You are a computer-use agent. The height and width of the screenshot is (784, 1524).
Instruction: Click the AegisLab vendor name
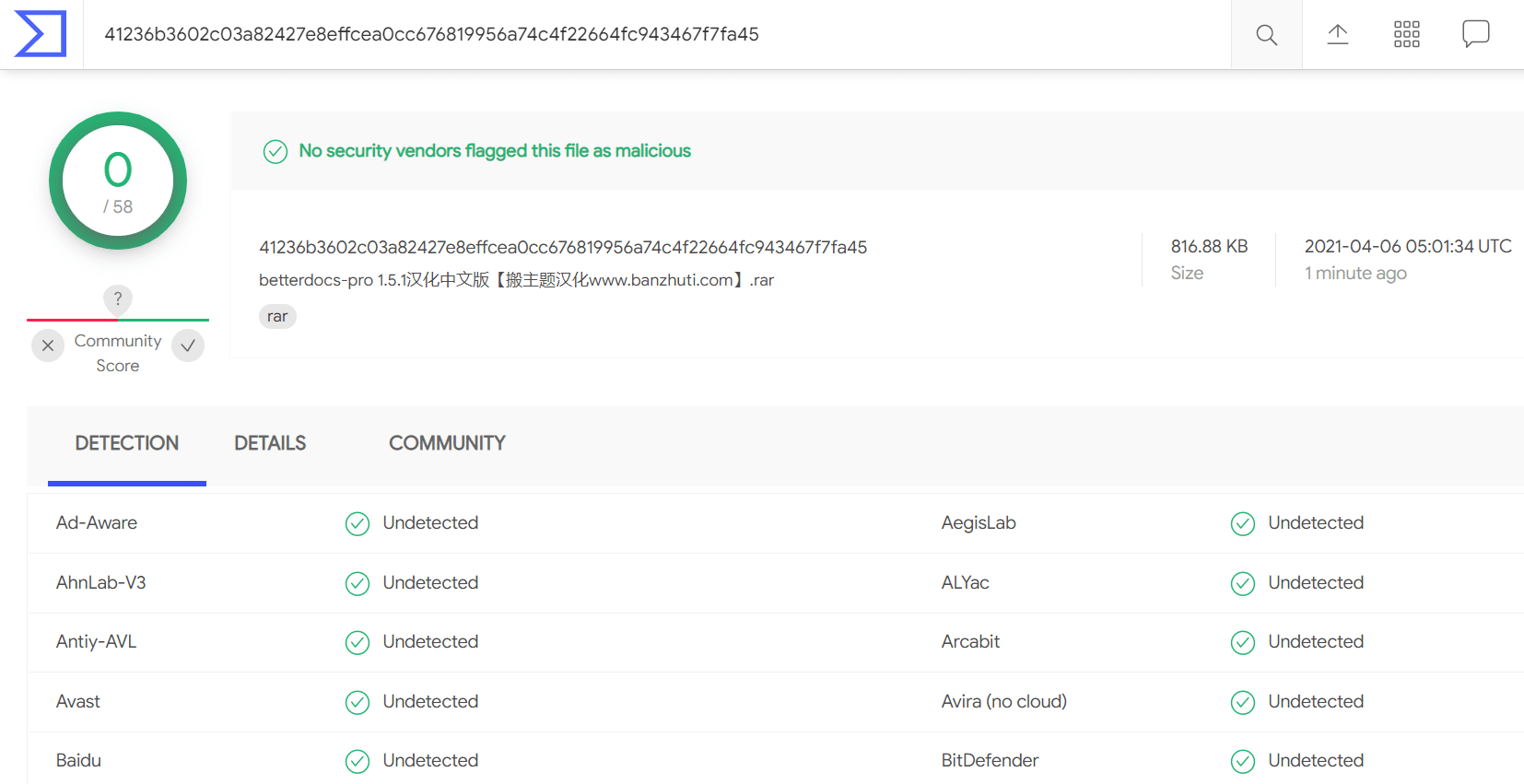[x=979, y=522]
